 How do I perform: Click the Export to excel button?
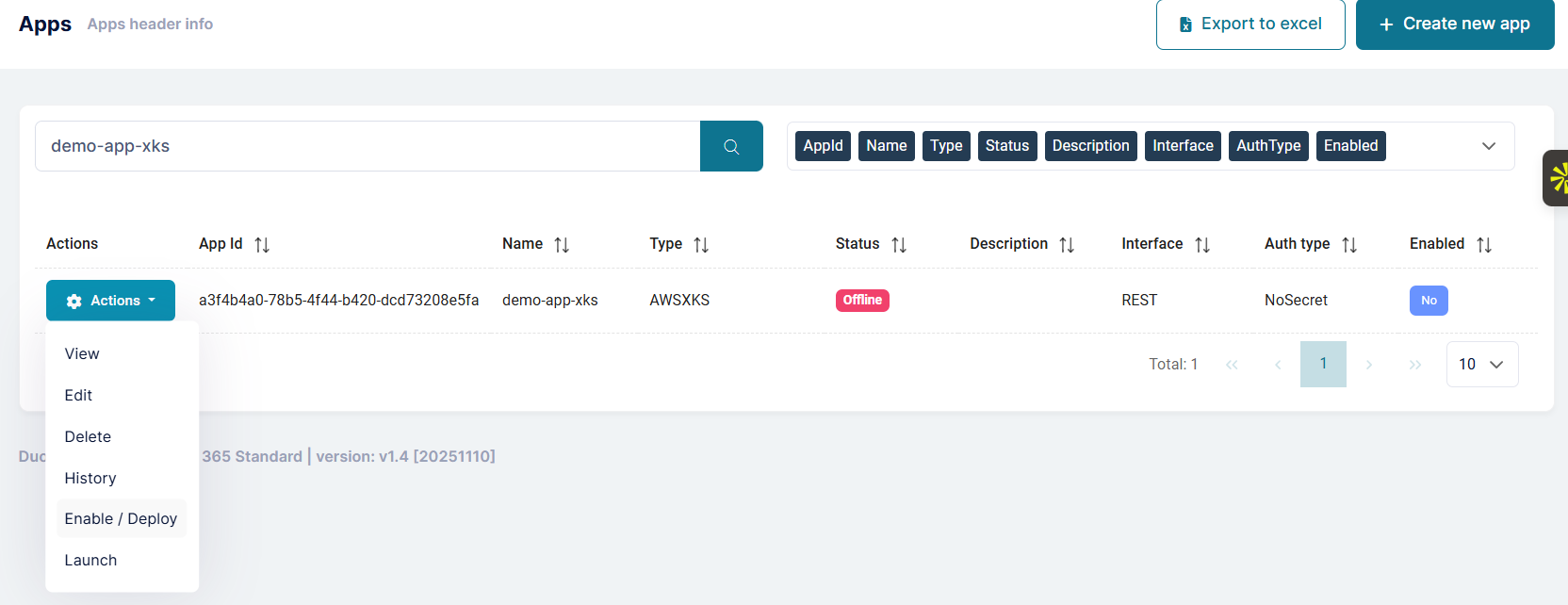click(1250, 25)
